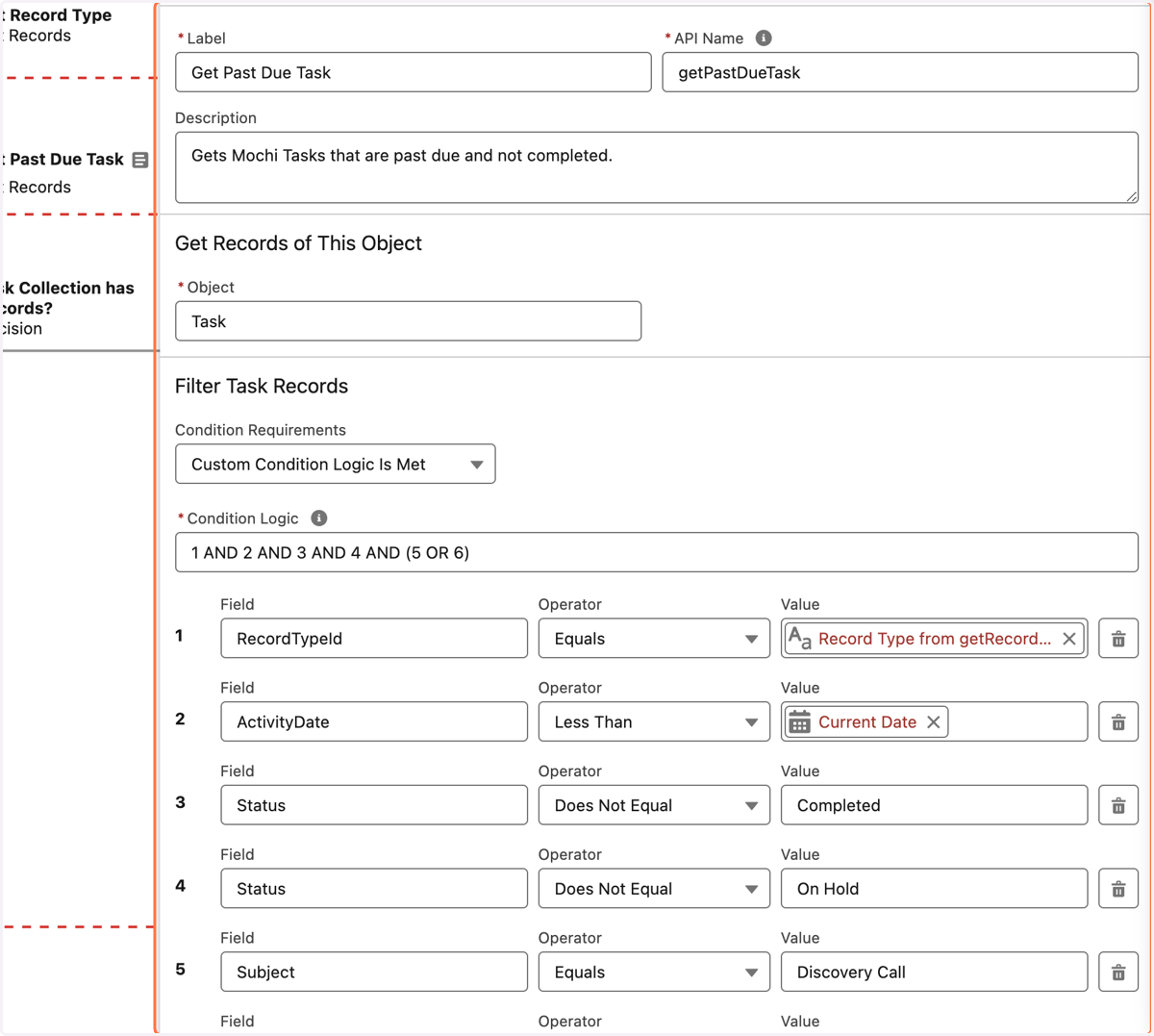Click the Discovery Call value input
The width and height of the screenshot is (1154, 1036).
coord(934,973)
